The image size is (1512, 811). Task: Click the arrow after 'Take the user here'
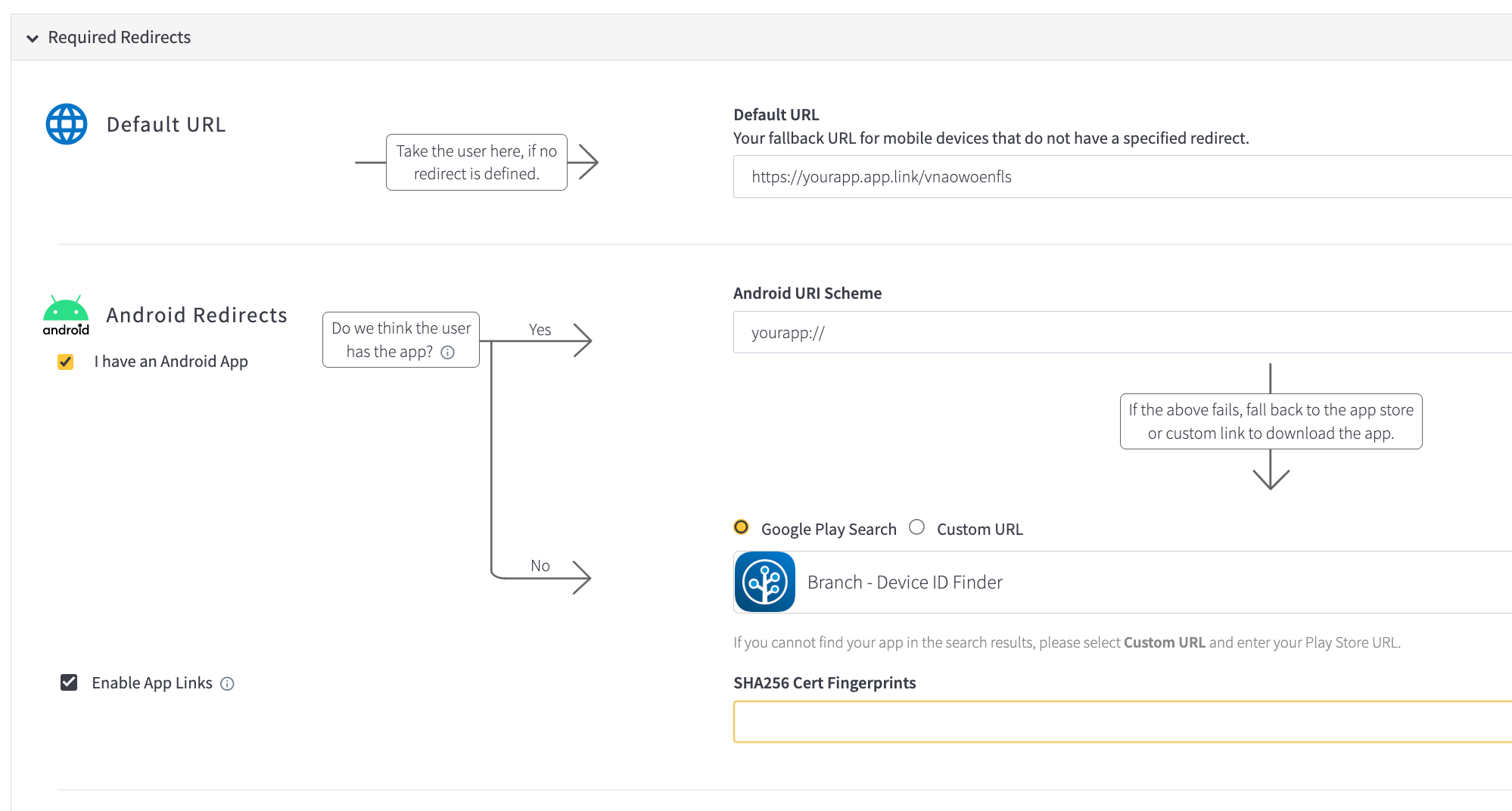[586, 162]
